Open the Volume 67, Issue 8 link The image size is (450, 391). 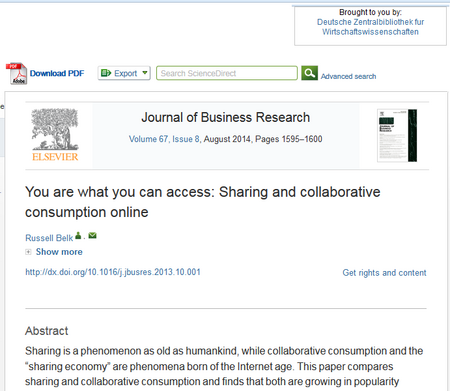(x=164, y=139)
